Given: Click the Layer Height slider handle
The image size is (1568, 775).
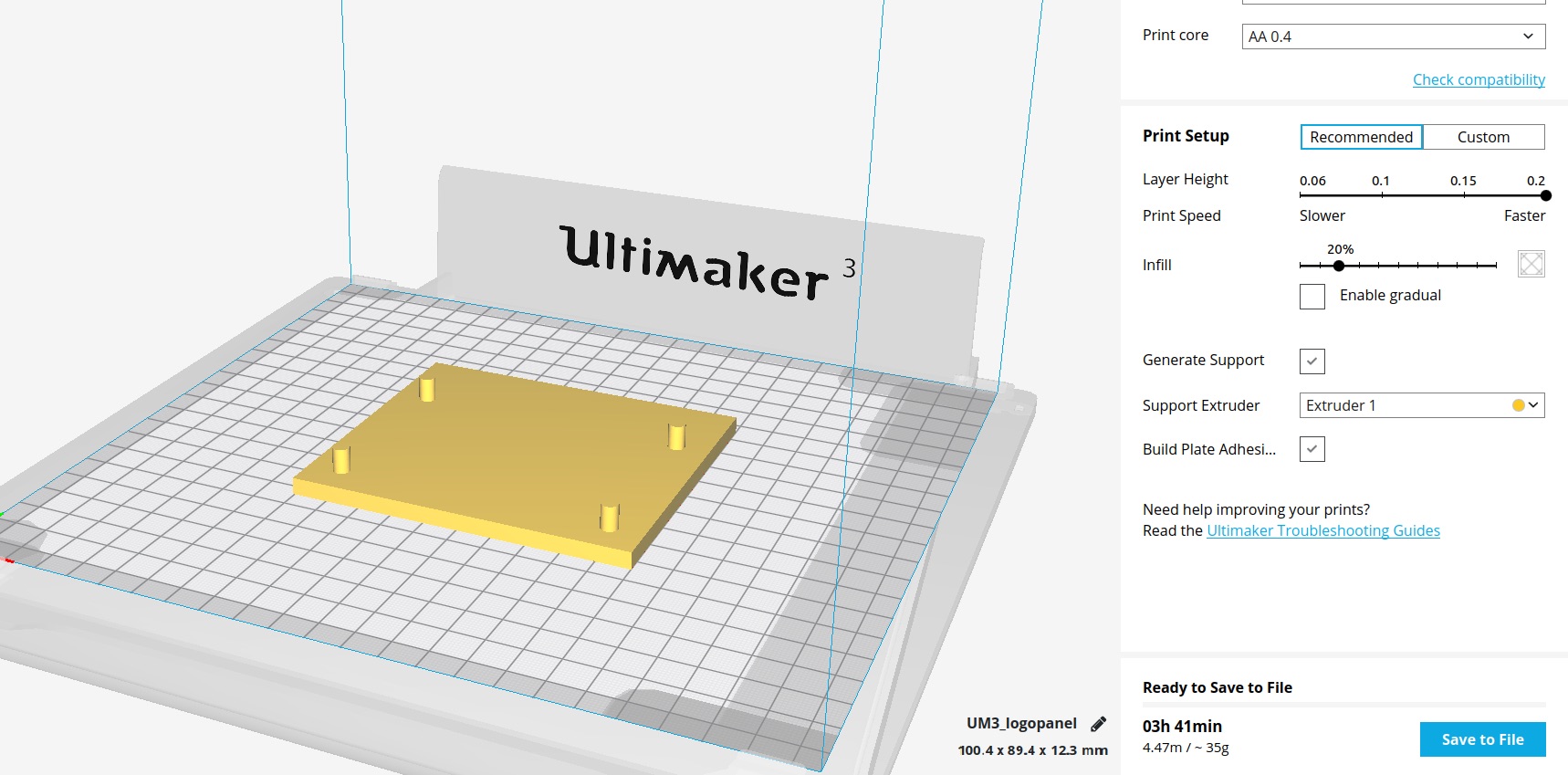Looking at the screenshot, I should tap(1545, 195).
